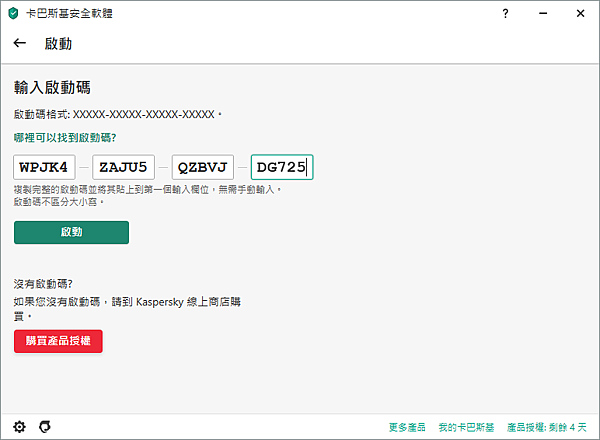Screen dimensions: 600x440
Task: Open the 哪裡可以找到啟動碼? link
Action: click(x=65, y=138)
